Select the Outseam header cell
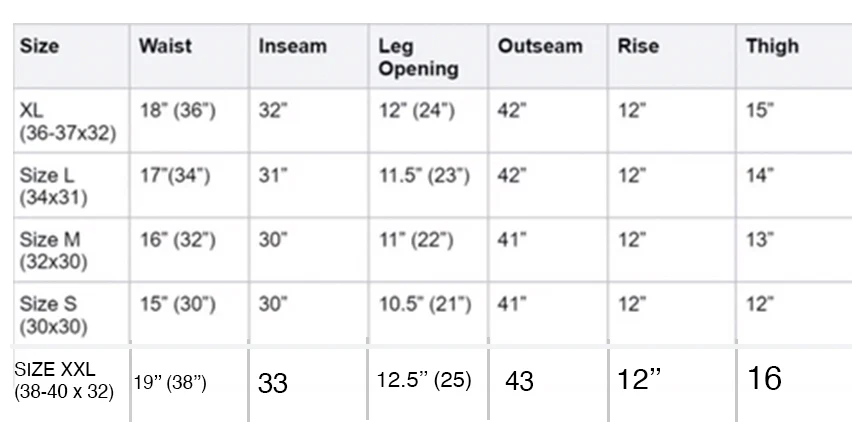The height and width of the screenshot is (422, 852). coord(540,46)
